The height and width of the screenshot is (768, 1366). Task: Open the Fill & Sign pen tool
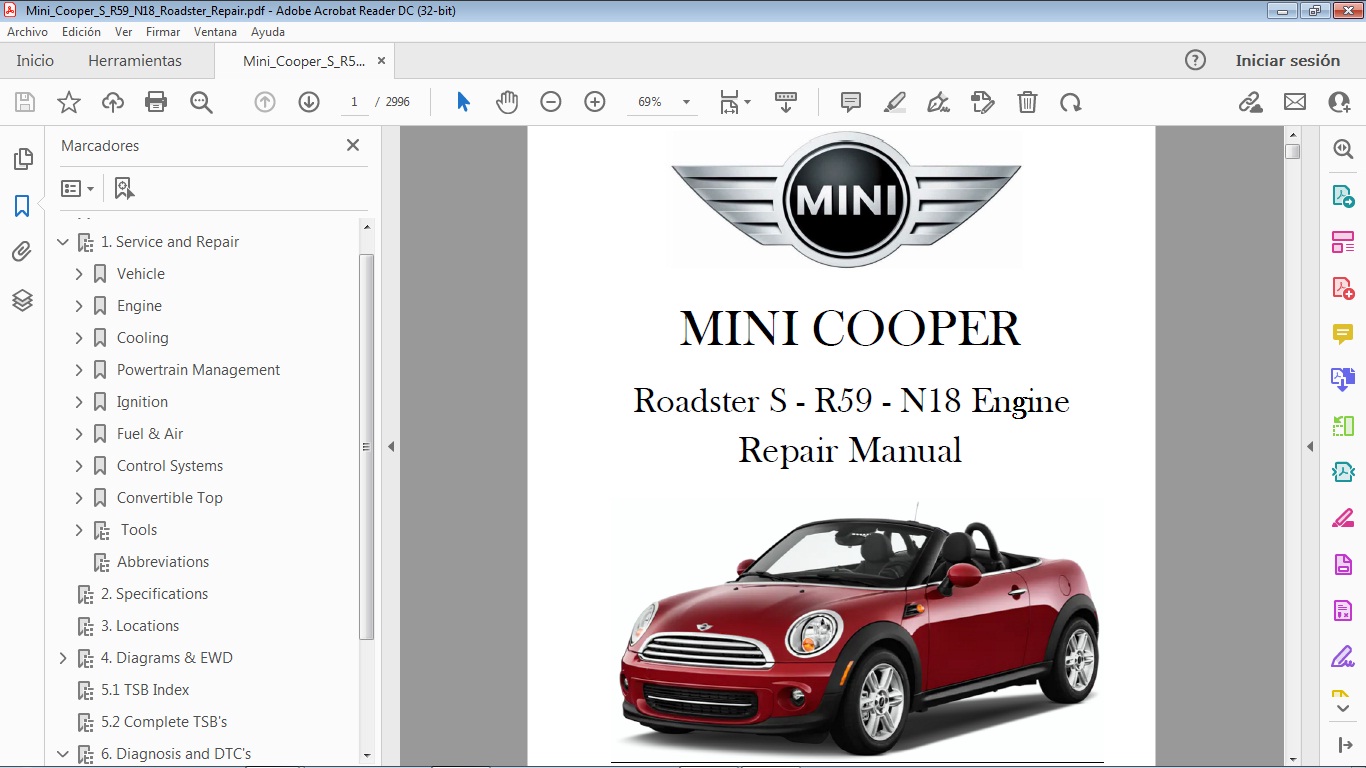coord(937,101)
